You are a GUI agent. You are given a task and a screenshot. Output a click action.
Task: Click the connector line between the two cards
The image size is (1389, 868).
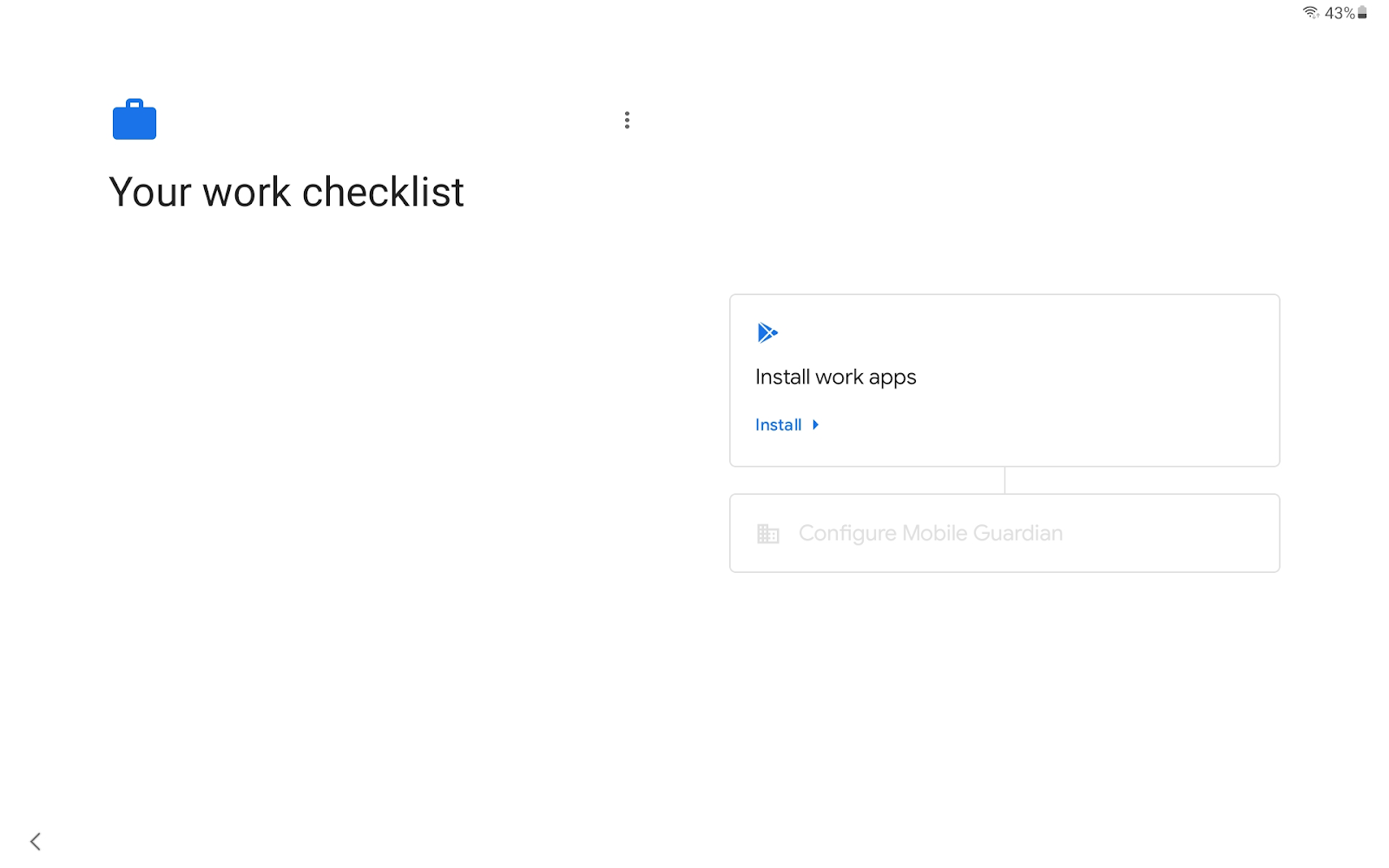pyautogui.click(x=1004, y=480)
